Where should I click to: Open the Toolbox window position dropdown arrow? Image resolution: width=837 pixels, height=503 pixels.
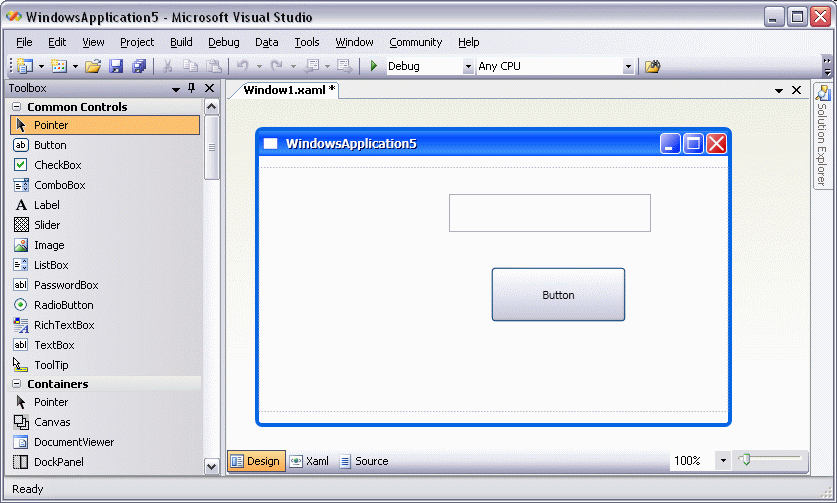176,89
